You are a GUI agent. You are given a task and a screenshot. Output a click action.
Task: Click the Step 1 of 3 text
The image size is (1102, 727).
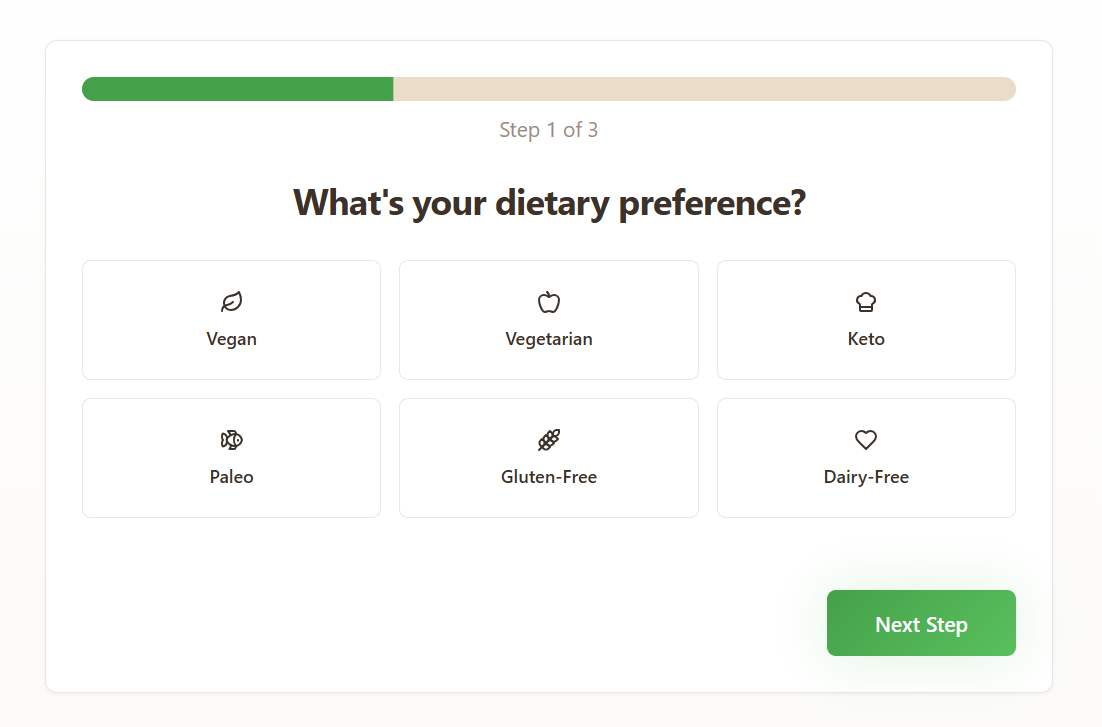click(549, 130)
